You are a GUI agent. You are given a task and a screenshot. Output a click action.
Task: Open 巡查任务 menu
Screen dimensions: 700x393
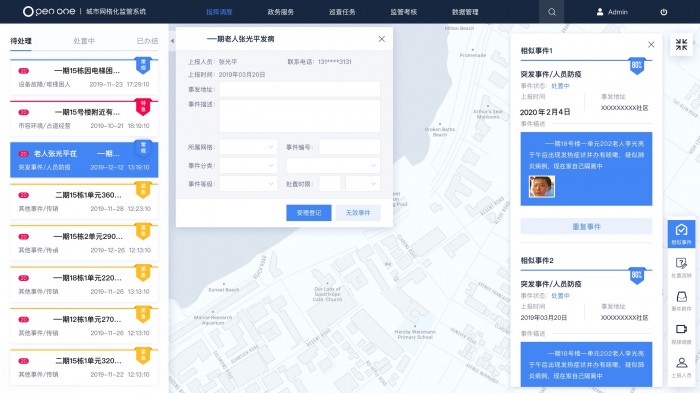tap(342, 12)
